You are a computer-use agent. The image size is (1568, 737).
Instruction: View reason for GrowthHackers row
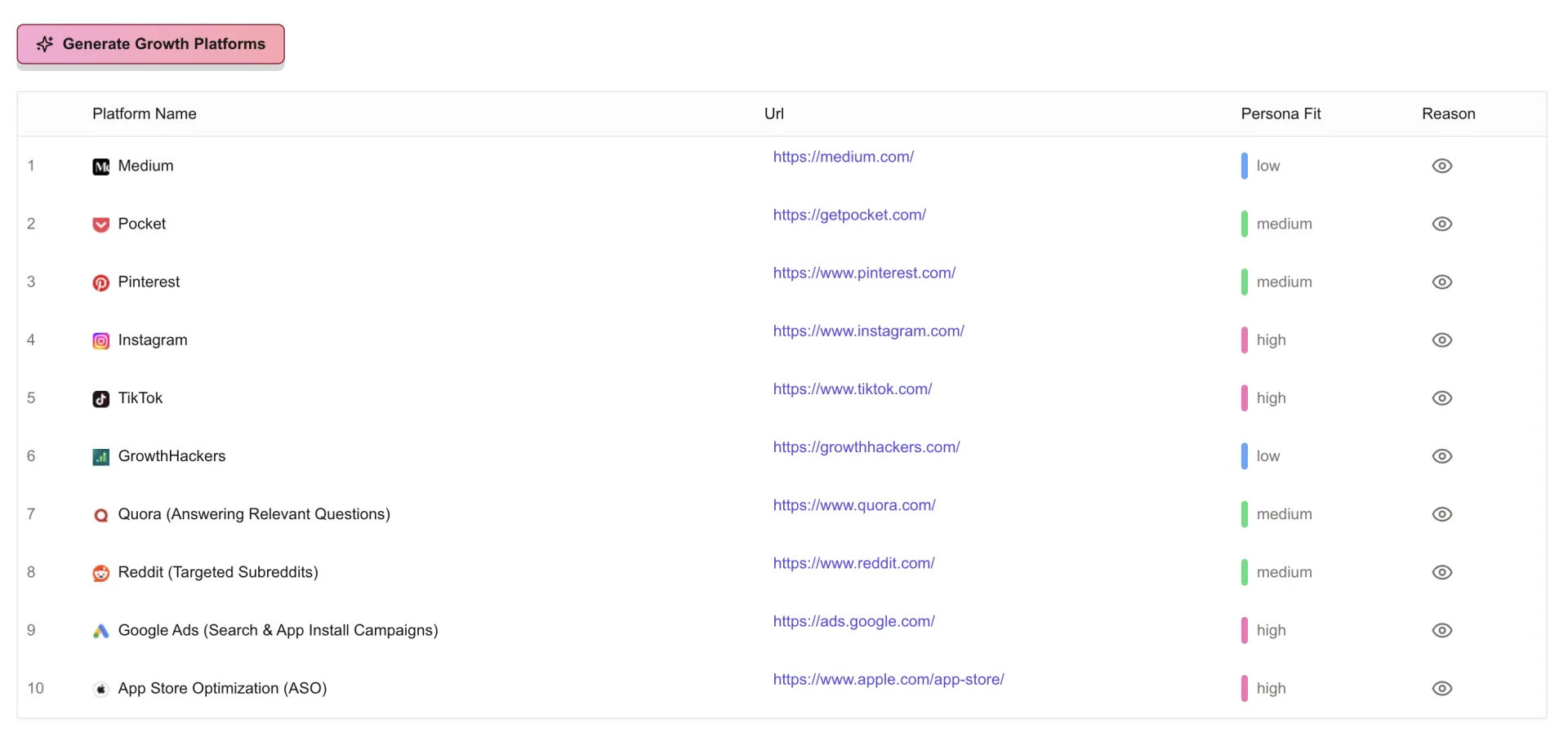click(x=1442, y=455)
